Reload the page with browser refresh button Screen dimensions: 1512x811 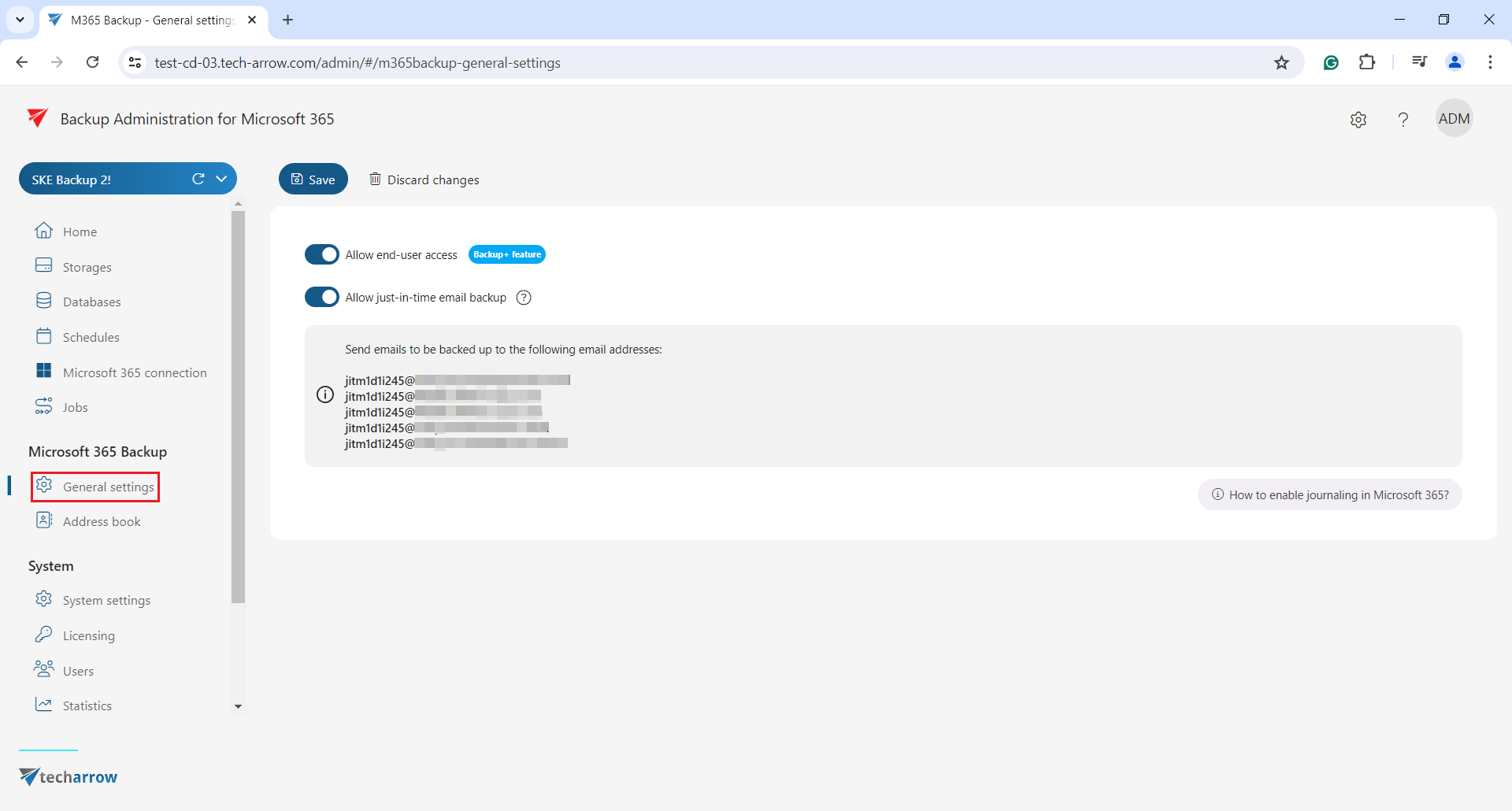tap(93, 62)
